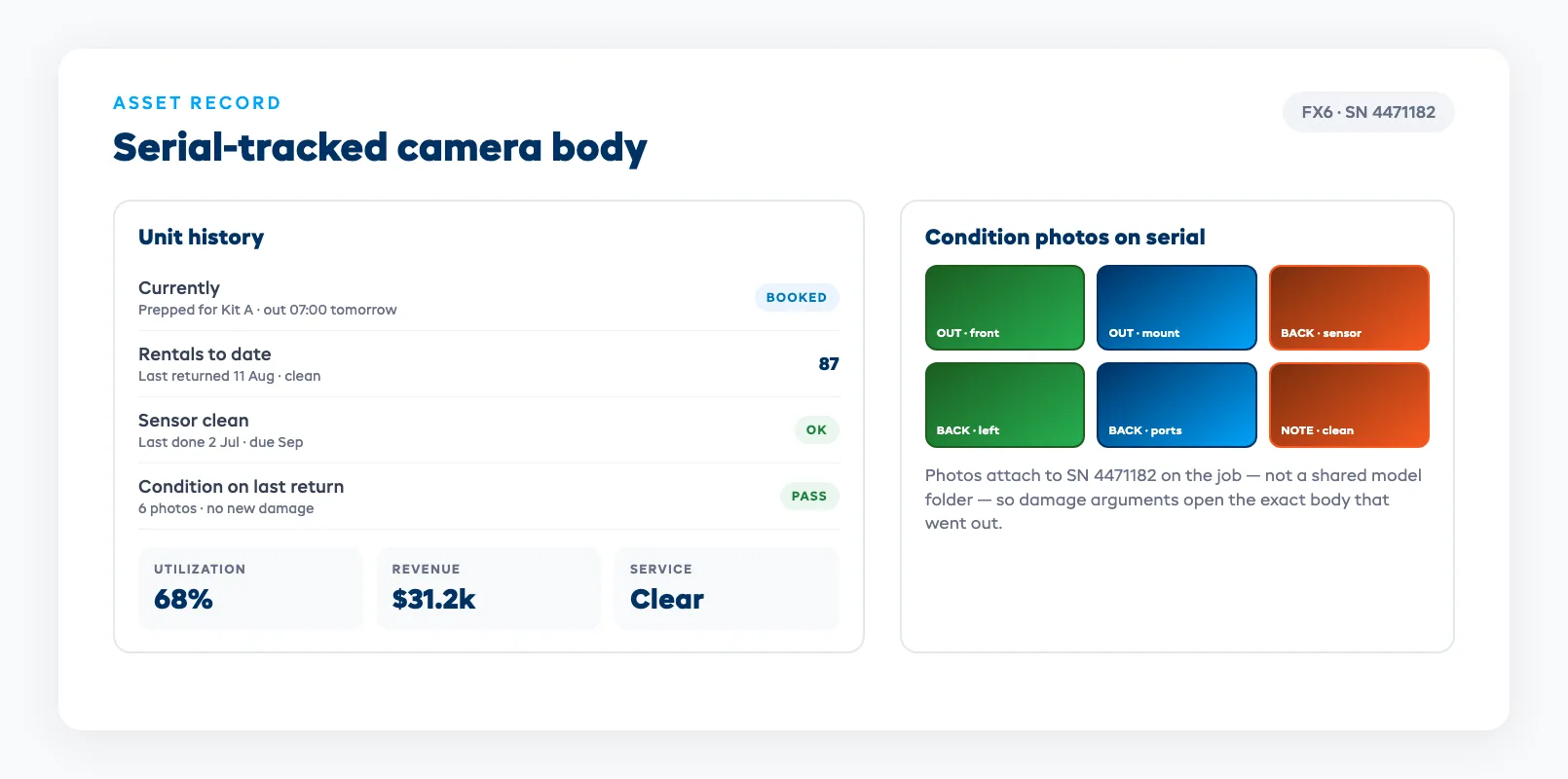Click the OK badge for Sensor clean
This screenshot has height=779, width=1568.
click(x=816, y=429)
